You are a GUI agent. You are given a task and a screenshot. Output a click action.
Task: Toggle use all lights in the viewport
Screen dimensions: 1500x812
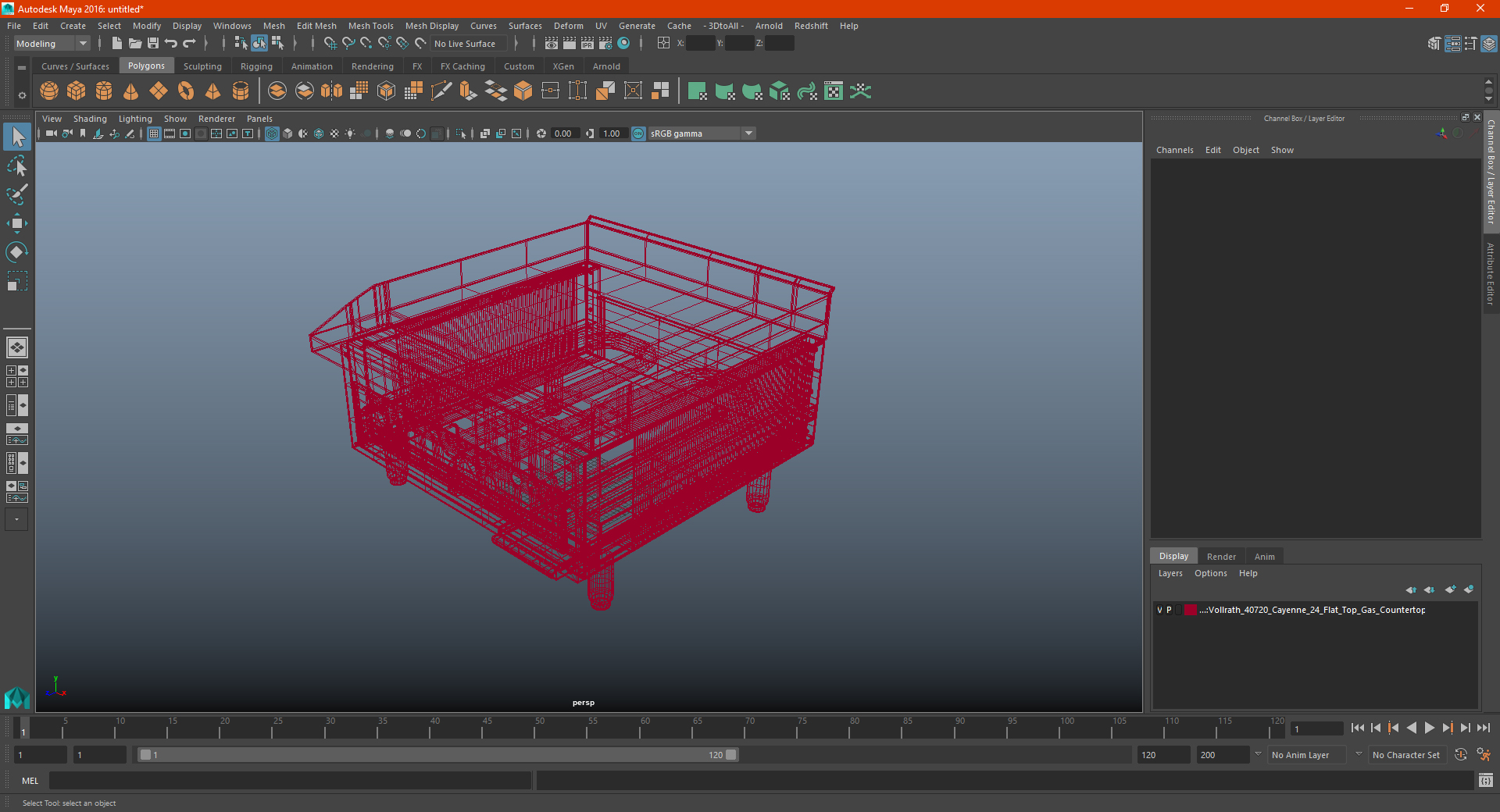[x=350, y=134]
